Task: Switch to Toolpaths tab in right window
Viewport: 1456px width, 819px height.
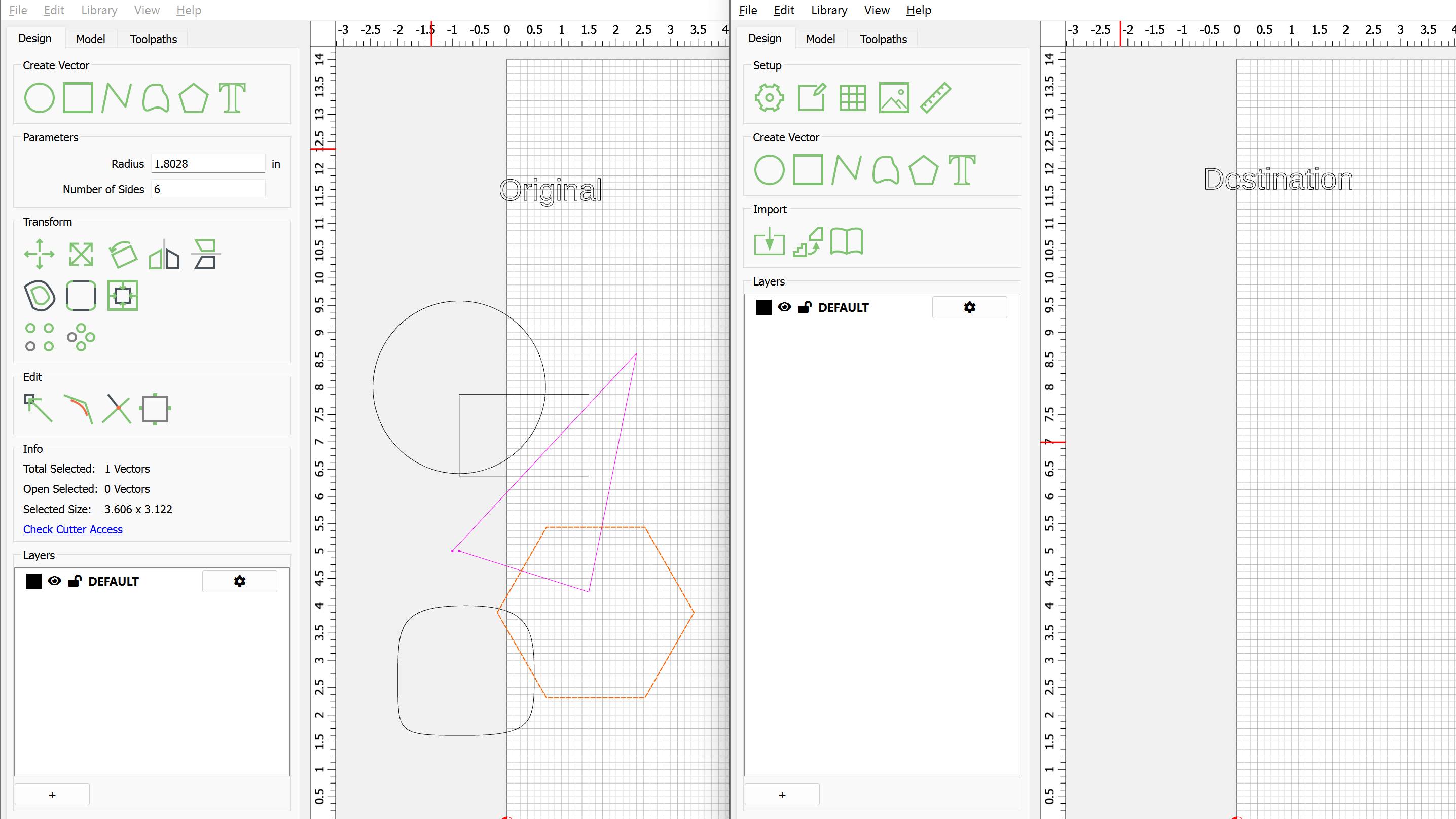Action: (x=883, y=39)
